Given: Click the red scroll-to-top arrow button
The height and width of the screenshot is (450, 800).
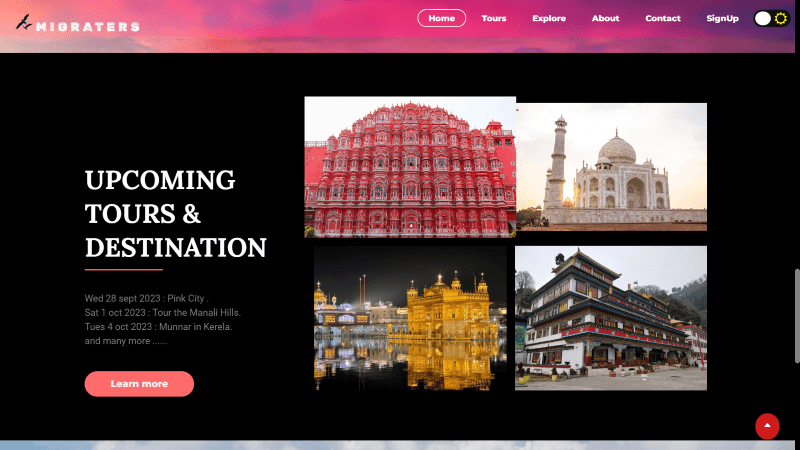Looking at the screenshot, I should (x=767, y=426).
